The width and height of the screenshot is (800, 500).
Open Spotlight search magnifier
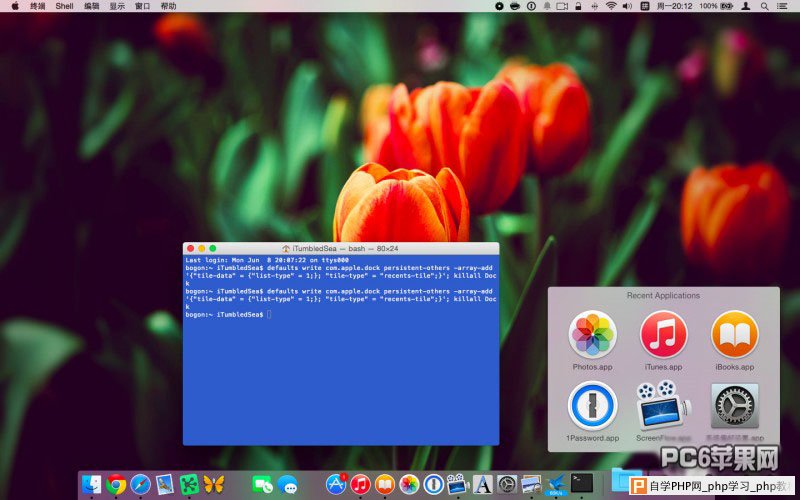pyautogui.click(x=764, y=6)
